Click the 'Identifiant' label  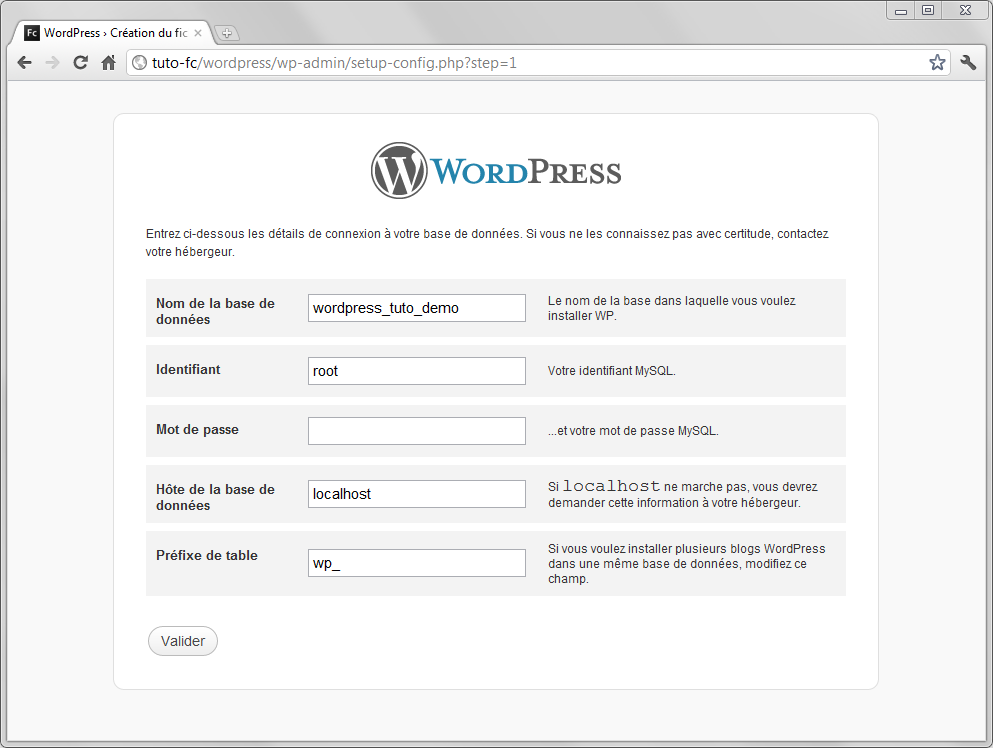pos(188,369)
